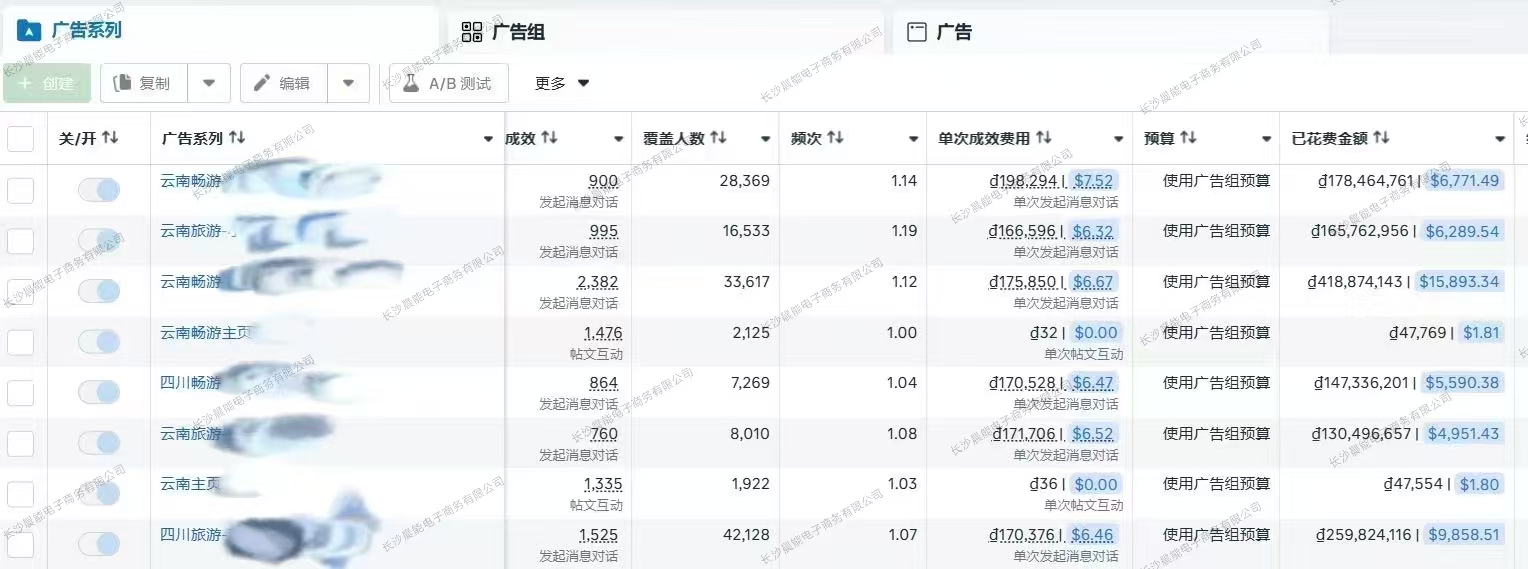Click the green 创建 button
The width and height of the screenshot is (1528, 569).
click(47, 84)
